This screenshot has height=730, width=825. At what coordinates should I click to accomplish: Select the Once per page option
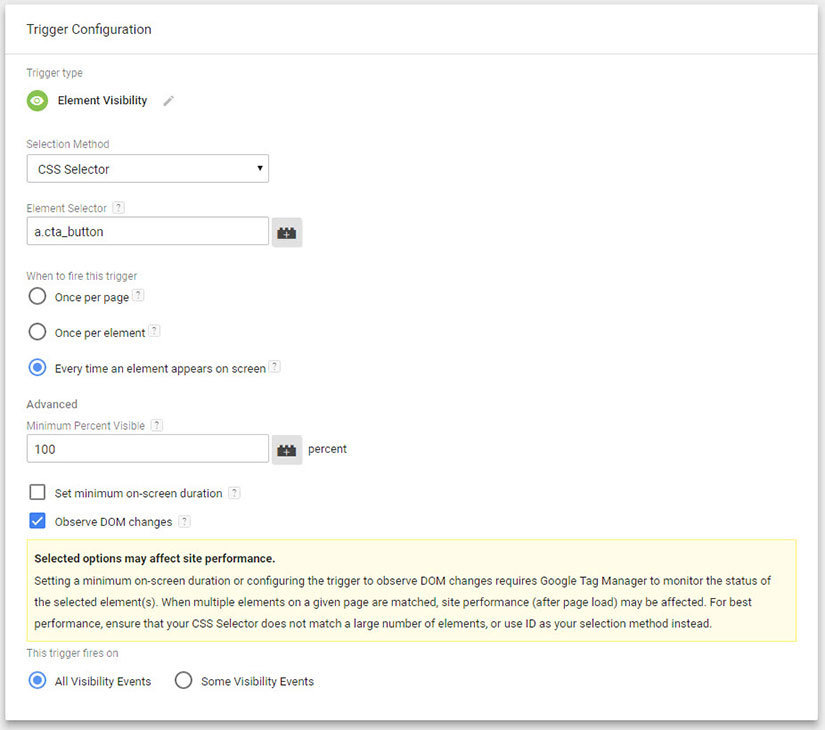[x=37, y=296]
